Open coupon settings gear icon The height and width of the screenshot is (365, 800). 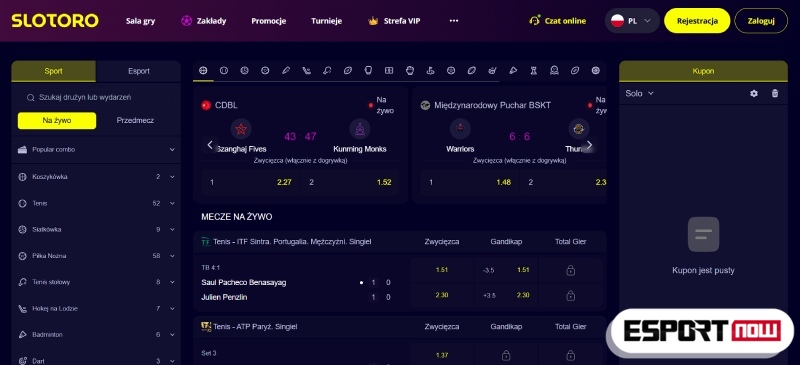[754, 93]
